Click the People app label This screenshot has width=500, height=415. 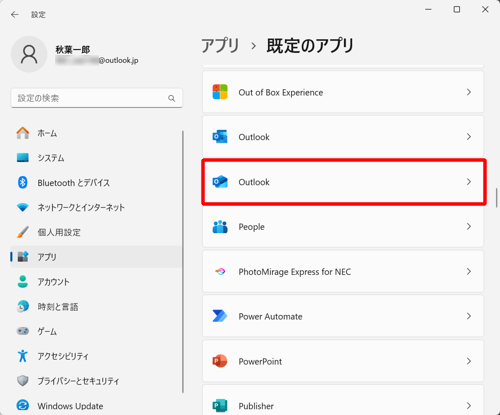(251, 227)
